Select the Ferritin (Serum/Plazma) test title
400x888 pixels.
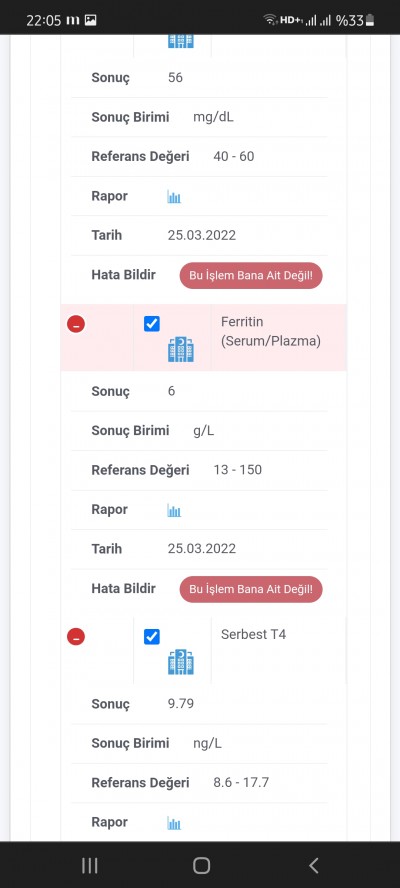(271, 331)
